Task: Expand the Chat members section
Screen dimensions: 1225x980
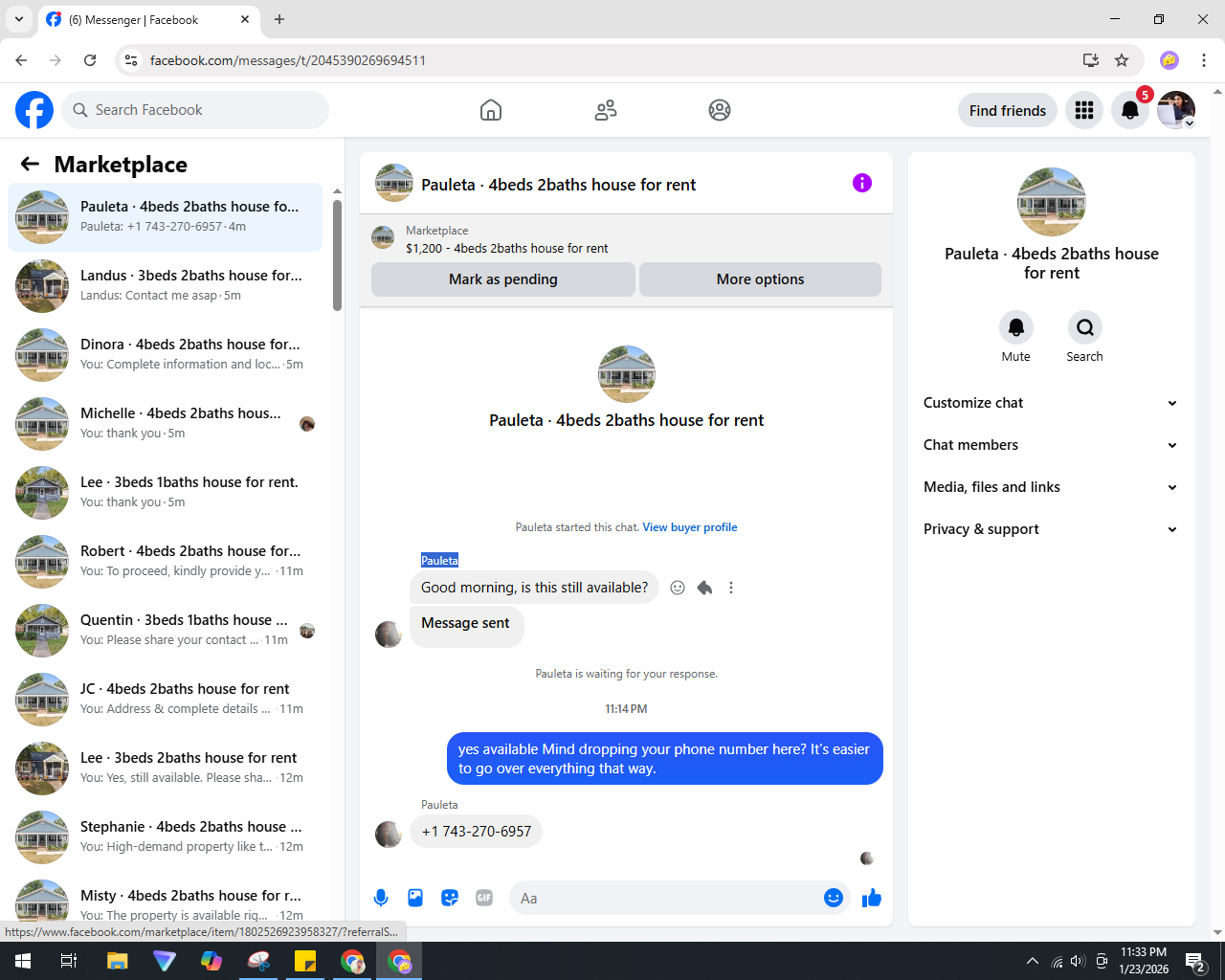Action: click(1052, 445)
